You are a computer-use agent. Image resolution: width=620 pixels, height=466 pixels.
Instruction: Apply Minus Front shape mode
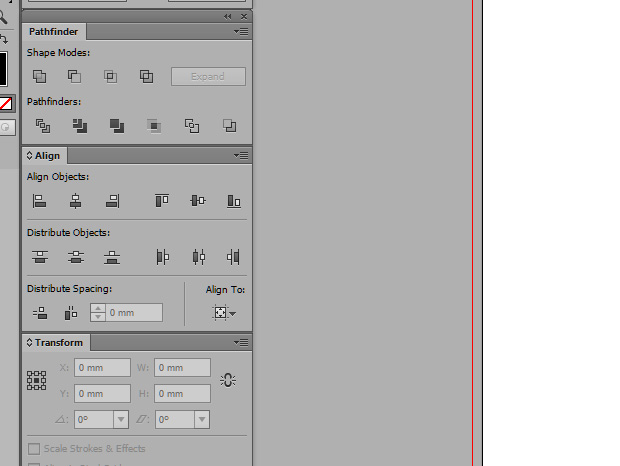74,76
